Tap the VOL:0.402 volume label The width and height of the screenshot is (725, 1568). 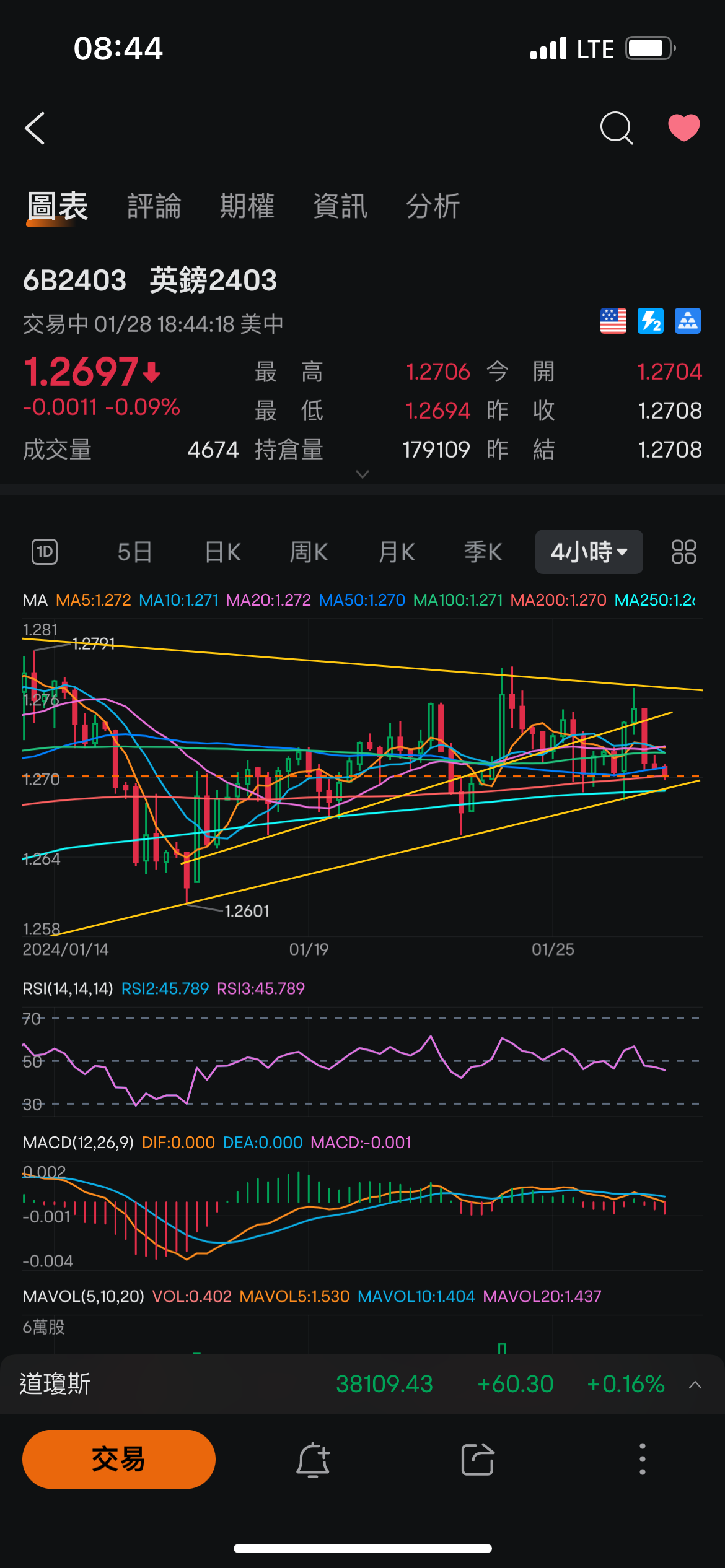tap(192, 1297)
